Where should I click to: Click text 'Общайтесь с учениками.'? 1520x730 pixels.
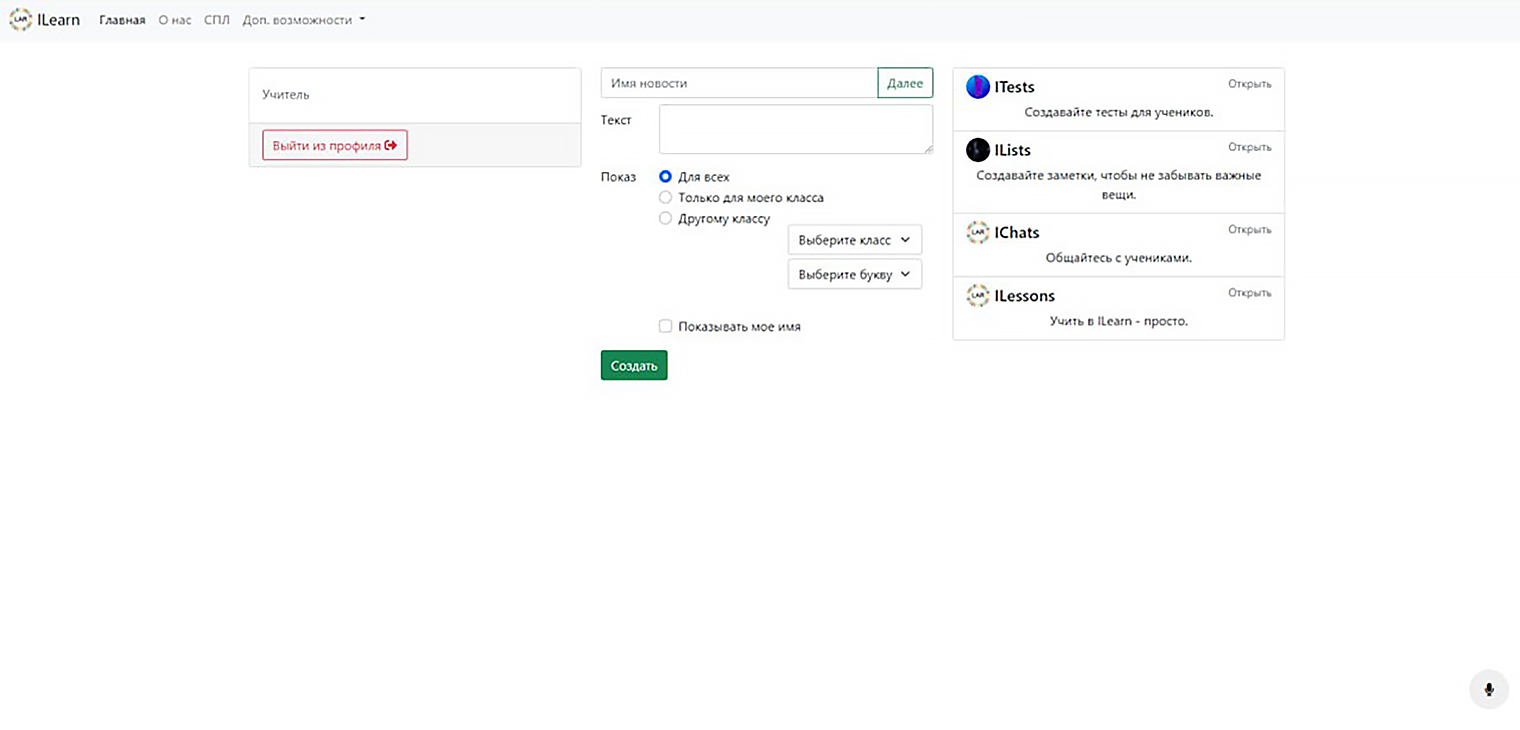(x=1119, y=258)
